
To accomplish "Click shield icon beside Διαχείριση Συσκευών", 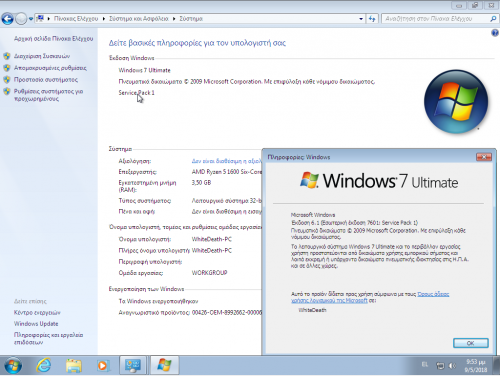I will [7, 56].
